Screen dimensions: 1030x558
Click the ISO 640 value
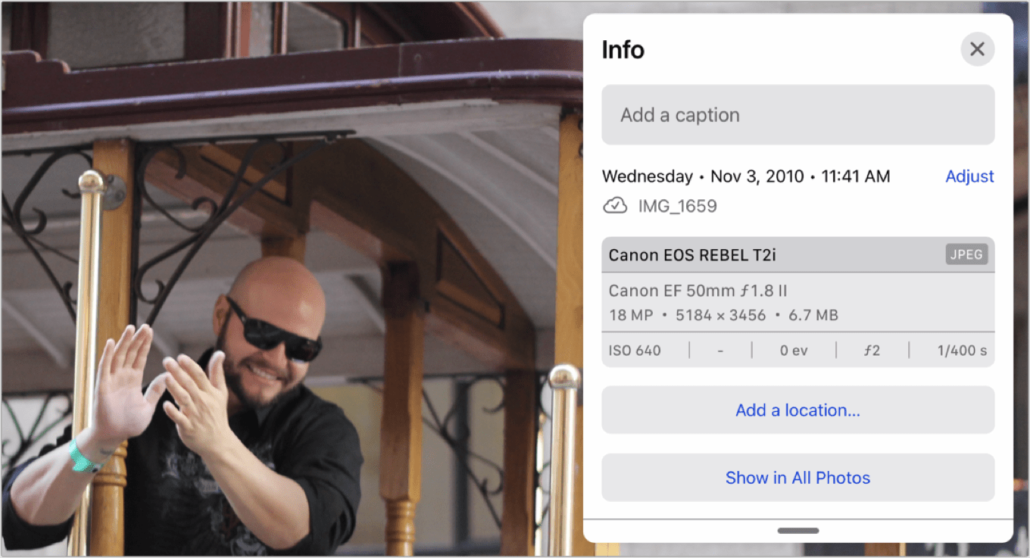coord(635,351)
